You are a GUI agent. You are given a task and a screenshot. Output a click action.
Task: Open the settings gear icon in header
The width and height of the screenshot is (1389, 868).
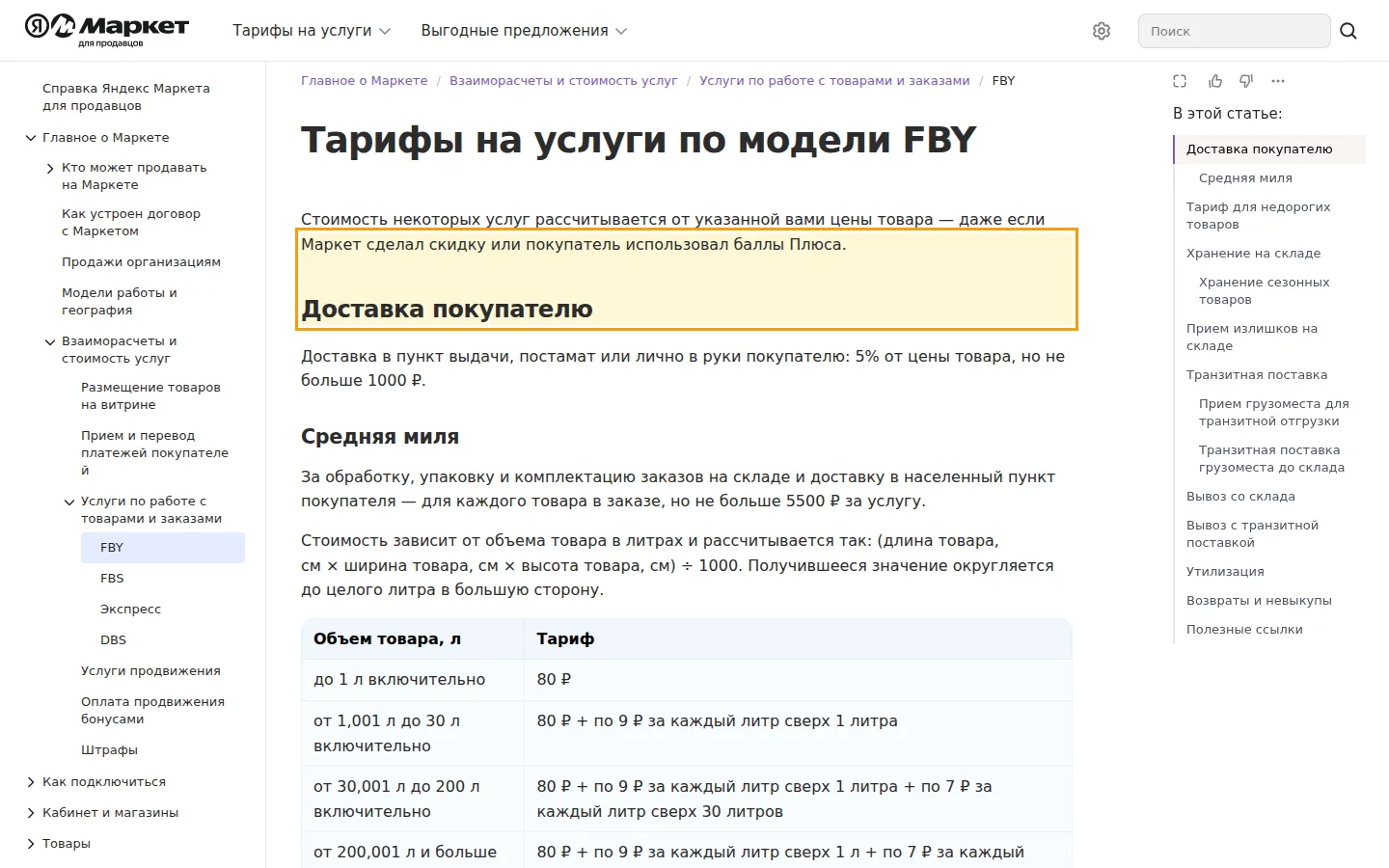pos(1102,31)
